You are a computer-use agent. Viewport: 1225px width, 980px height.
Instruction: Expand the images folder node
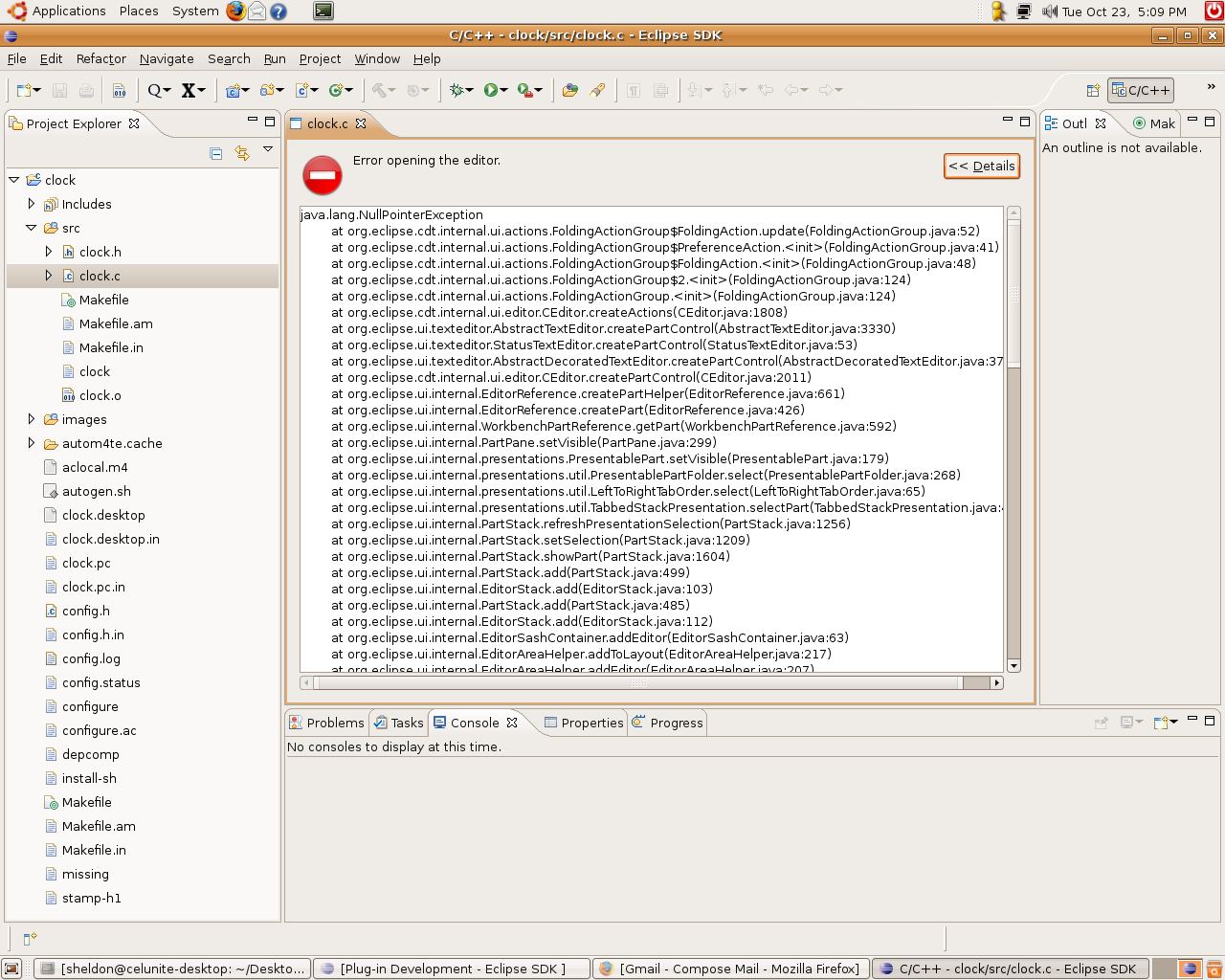pyautogui.click(x=32, y=419)
